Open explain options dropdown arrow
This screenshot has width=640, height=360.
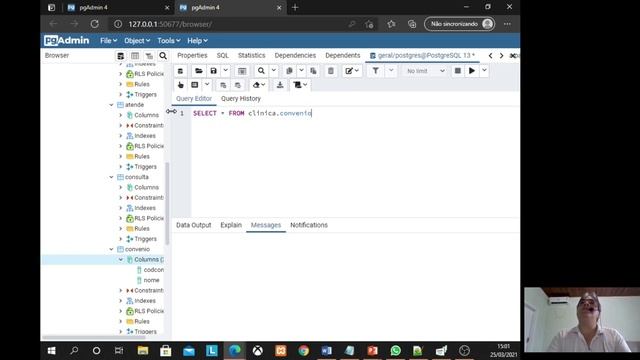(x=207, y=85)
